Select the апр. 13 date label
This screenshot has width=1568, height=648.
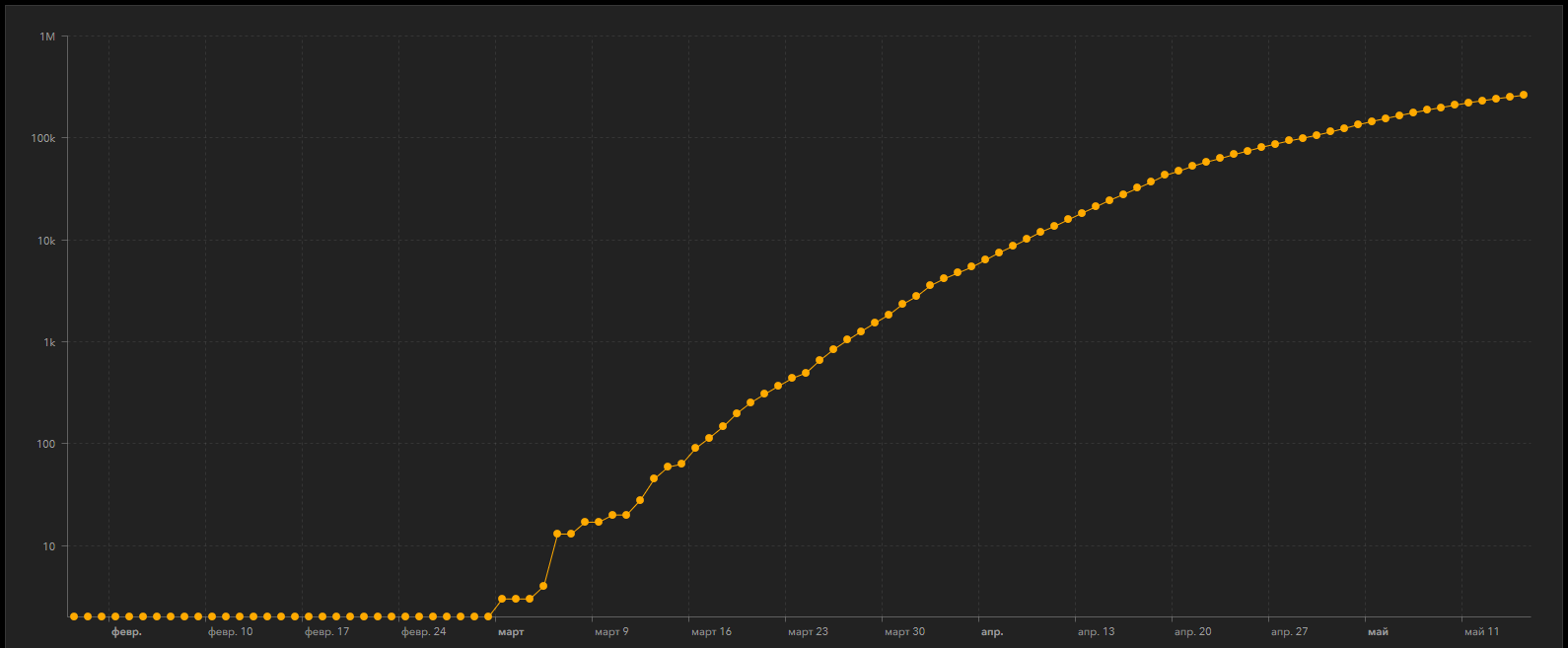[1096, 631]
